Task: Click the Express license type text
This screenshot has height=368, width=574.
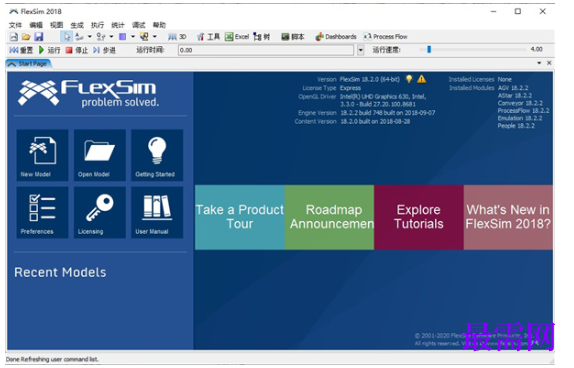Action: click(350, 88)
